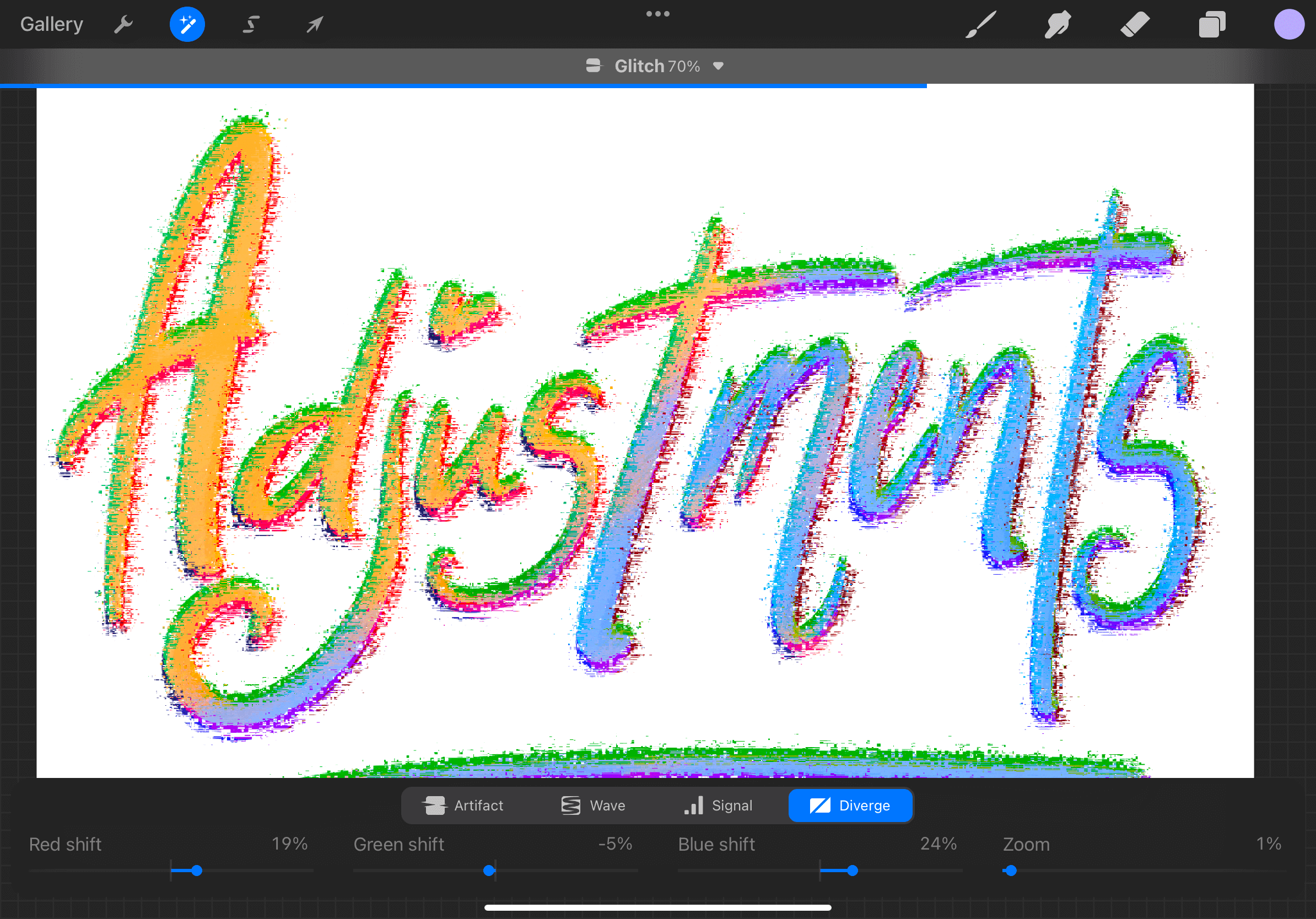Select the Signal glitch mode
Image resolution: width=1316 pixels, height=919 pixels.
pyautogui.click(x=719, y=805)
